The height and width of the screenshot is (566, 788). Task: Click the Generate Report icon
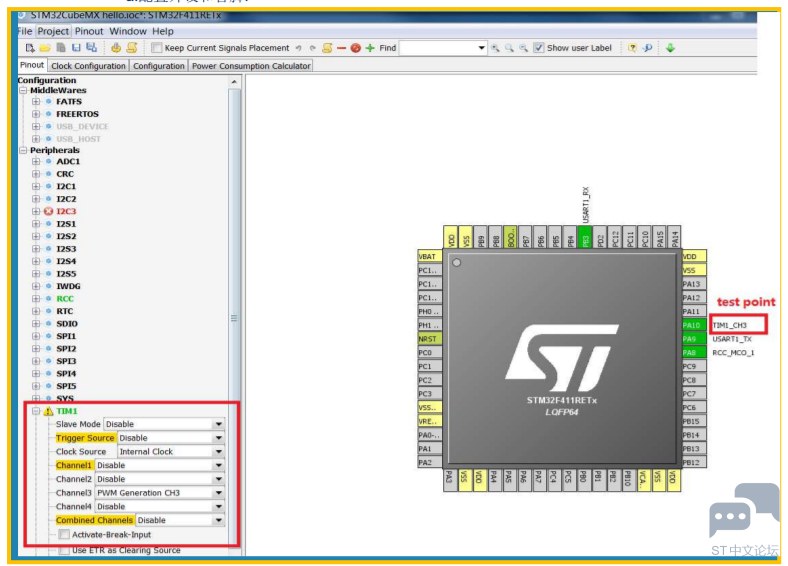[132, 48]
